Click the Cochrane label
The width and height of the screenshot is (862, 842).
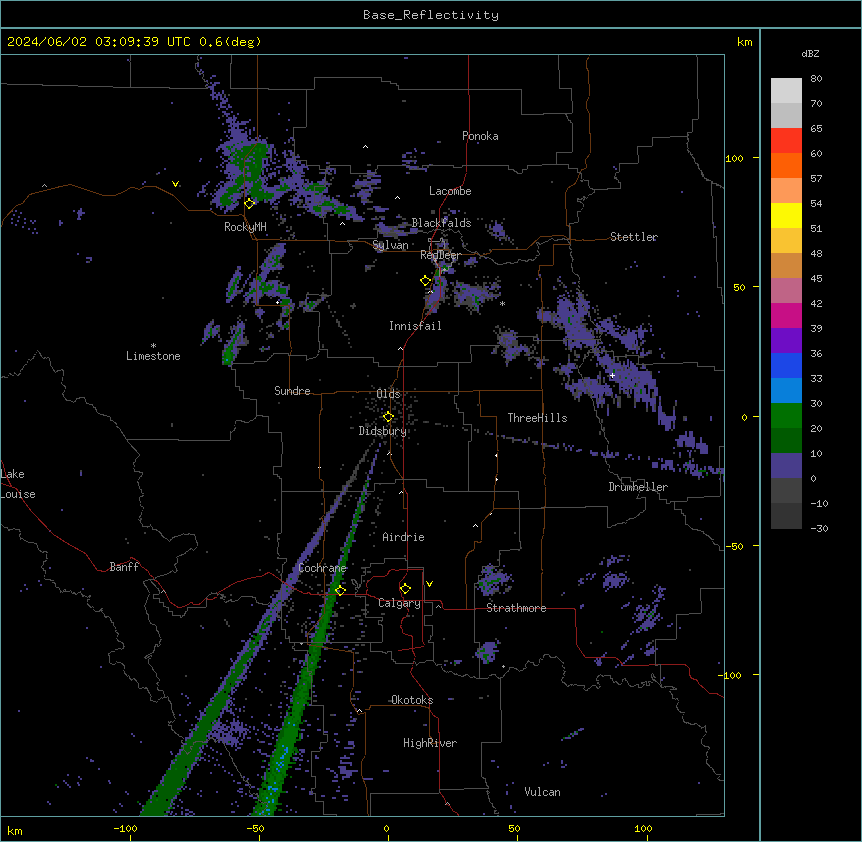point(322,568)
